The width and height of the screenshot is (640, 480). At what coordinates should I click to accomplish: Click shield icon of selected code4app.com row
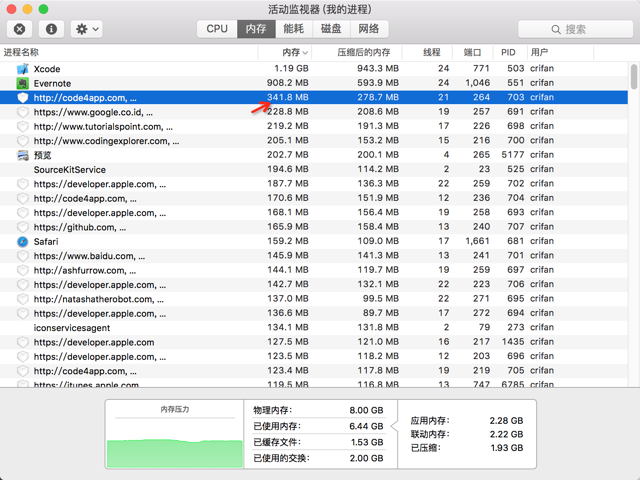(23, 98)
